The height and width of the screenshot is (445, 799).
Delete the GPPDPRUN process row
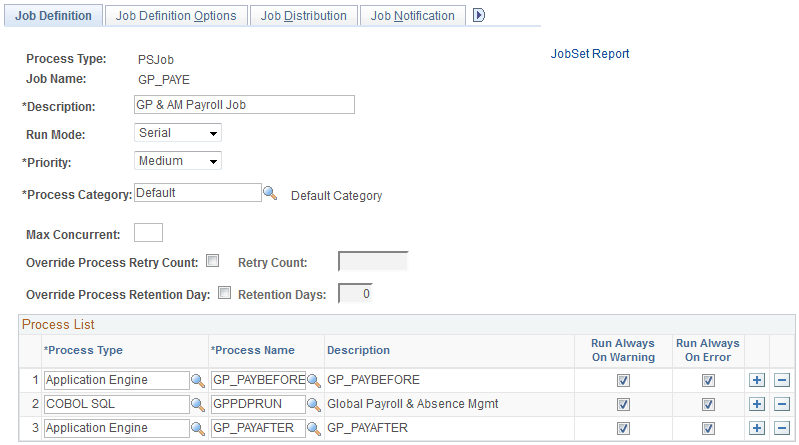click(x=782, y=404)
